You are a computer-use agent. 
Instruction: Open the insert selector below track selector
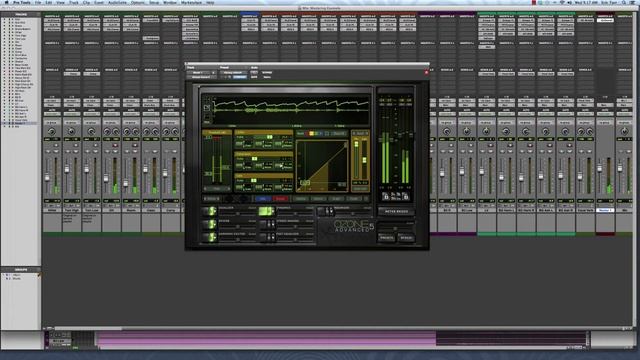(x=202, y=77)
